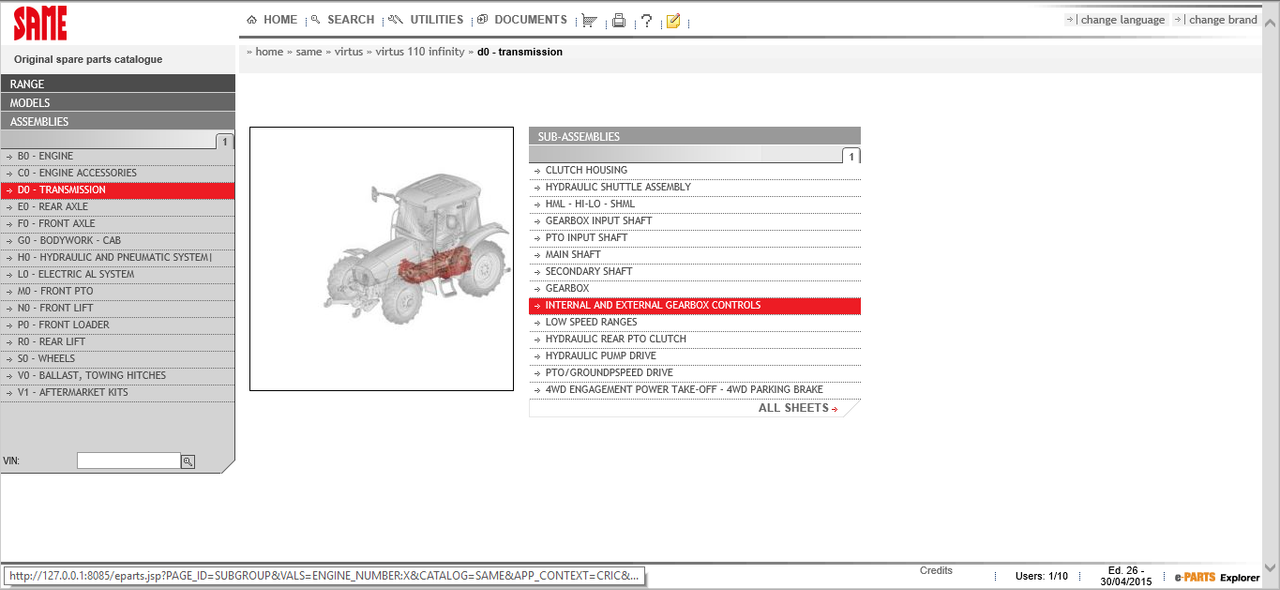Expand the MODELS section header
The height and width of the screenshot is (590, 1280).
tap(118, 103)
